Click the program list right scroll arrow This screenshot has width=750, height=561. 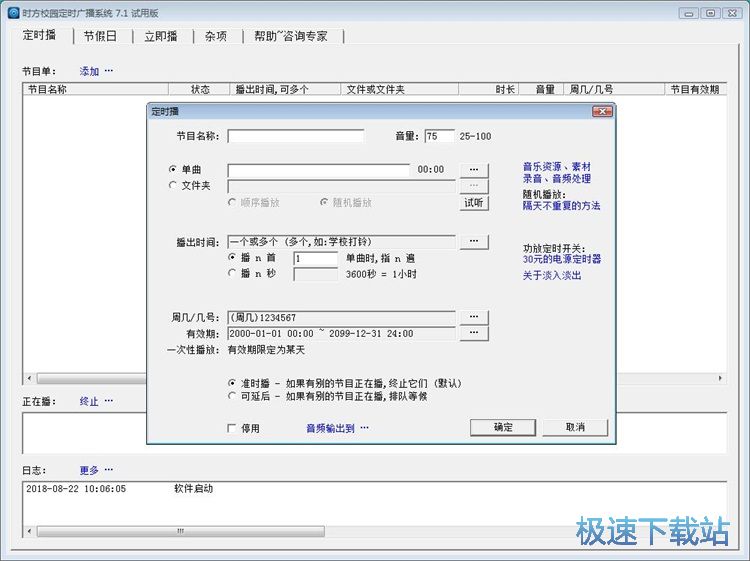click(x=720, y=378)
